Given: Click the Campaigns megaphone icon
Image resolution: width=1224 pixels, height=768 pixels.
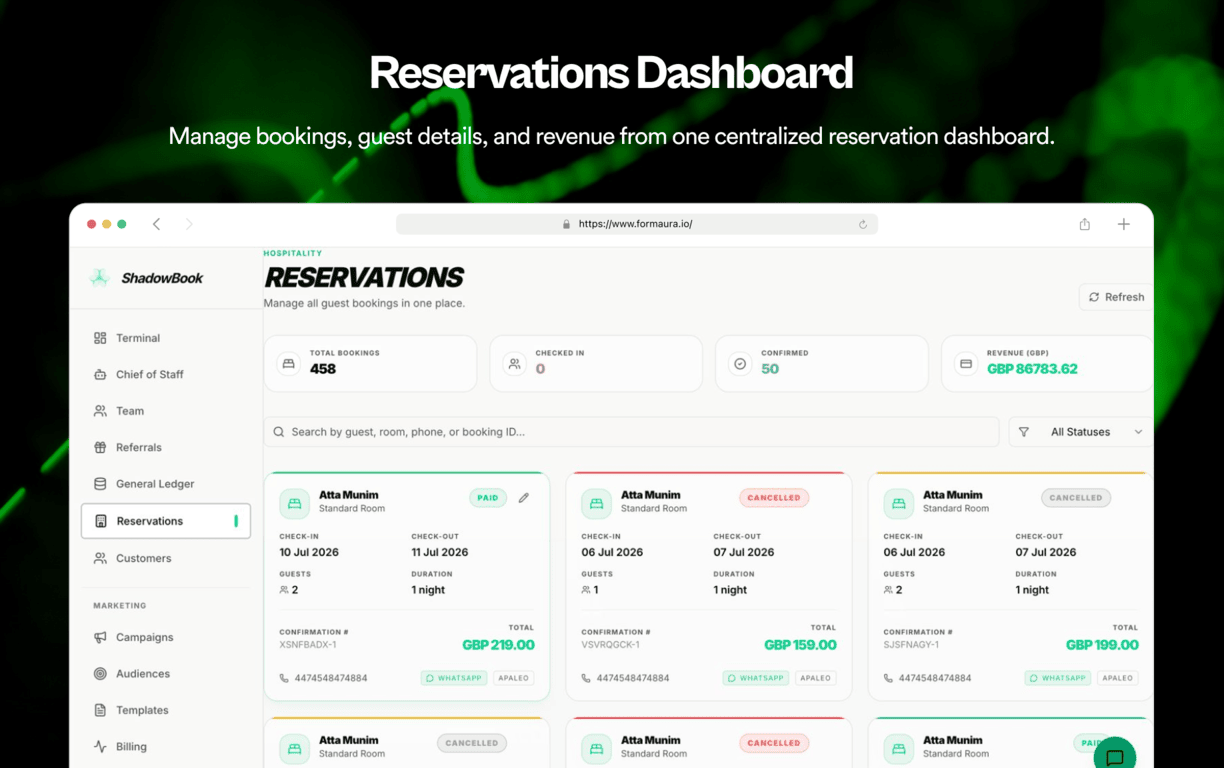Looking at the screenshot, I should click(x=100, y=637).
